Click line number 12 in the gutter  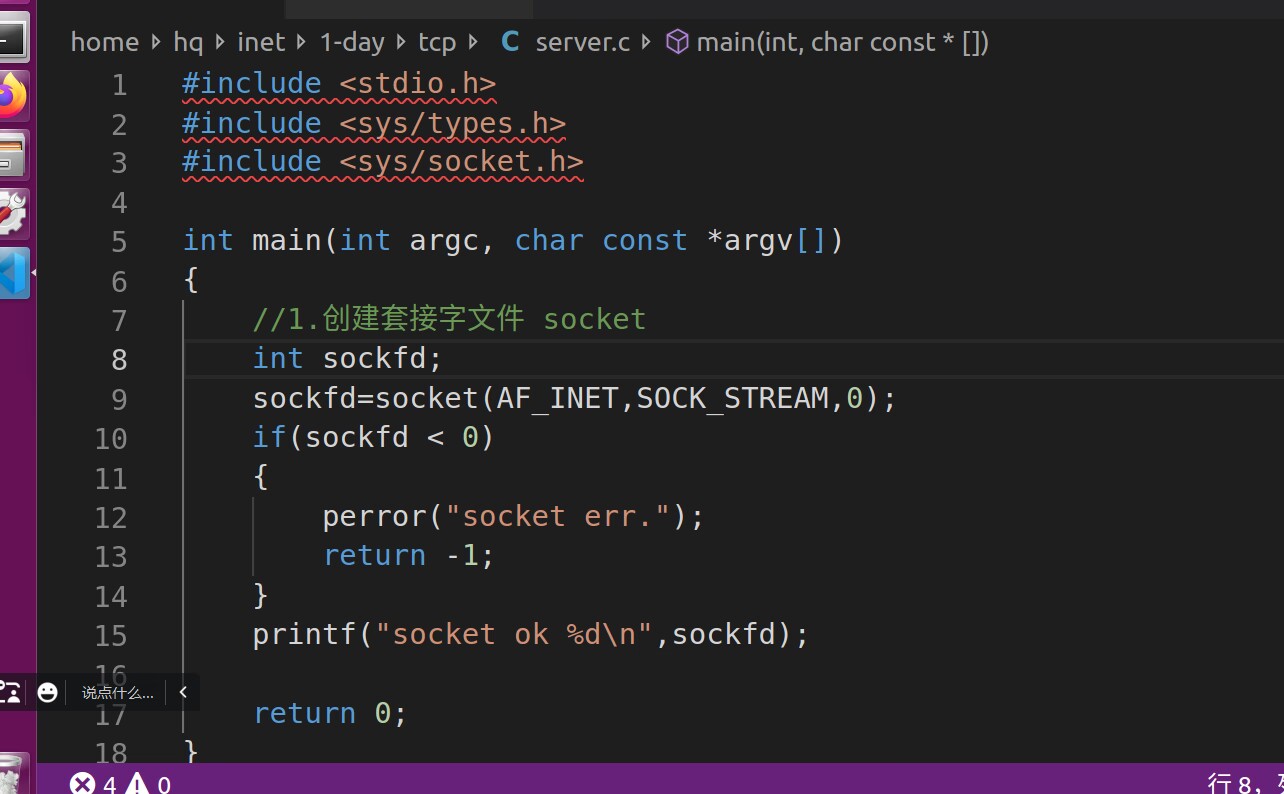(x=110, y=518)
